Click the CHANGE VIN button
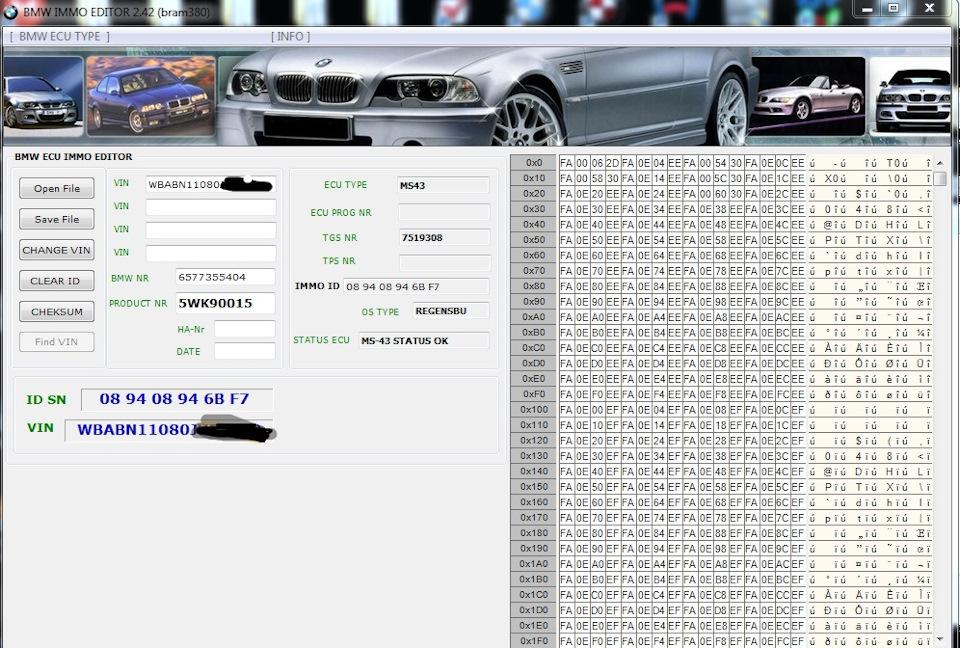Image resolution: width=960 pixels, height=648 pixels. tap(57, 250)
